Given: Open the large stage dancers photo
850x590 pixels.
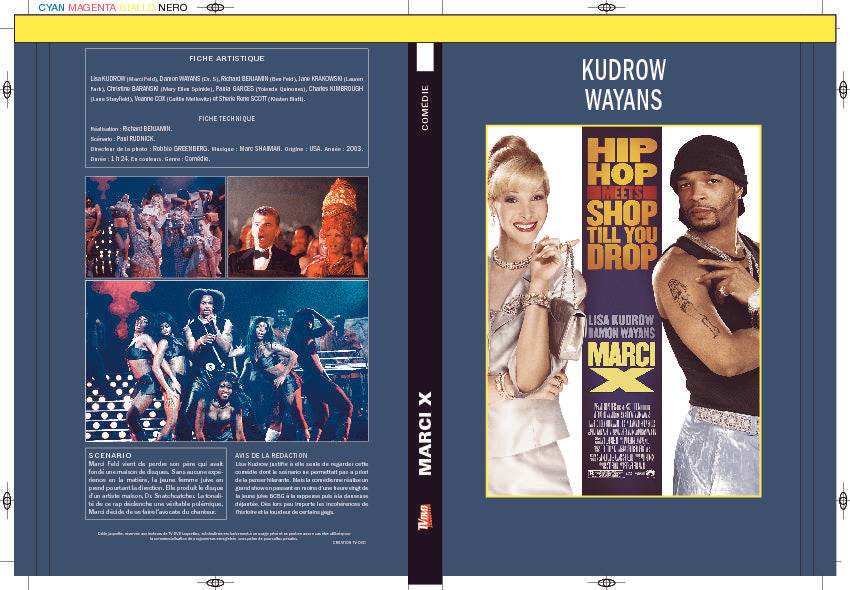Looking at the screenshot, I should (227, 361).
